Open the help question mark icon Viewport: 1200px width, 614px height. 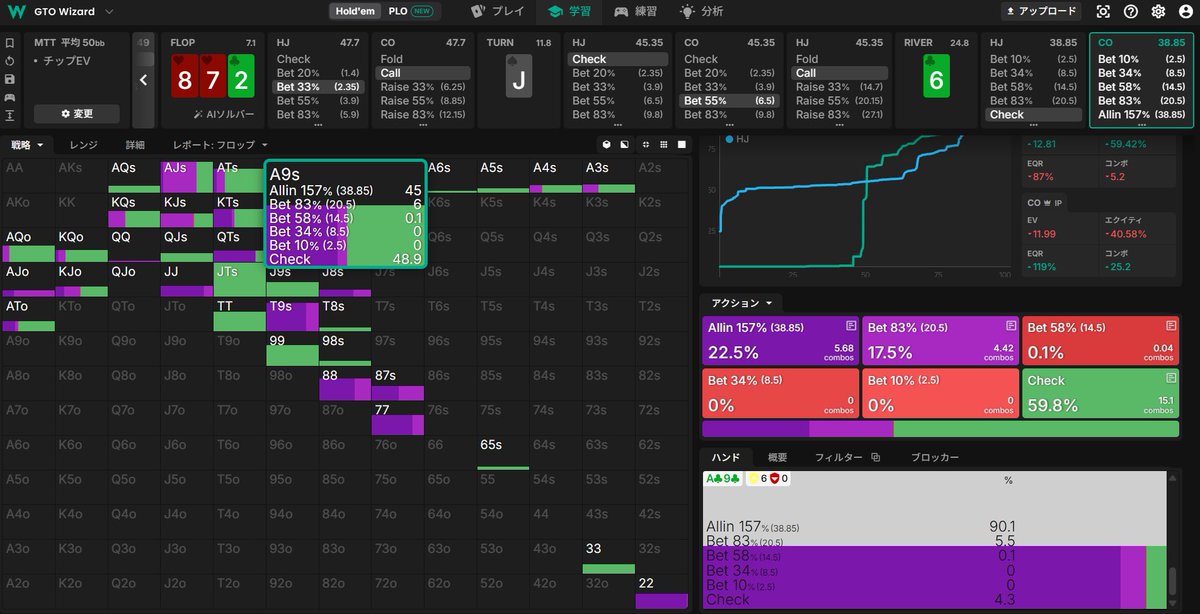point(1131,12)
